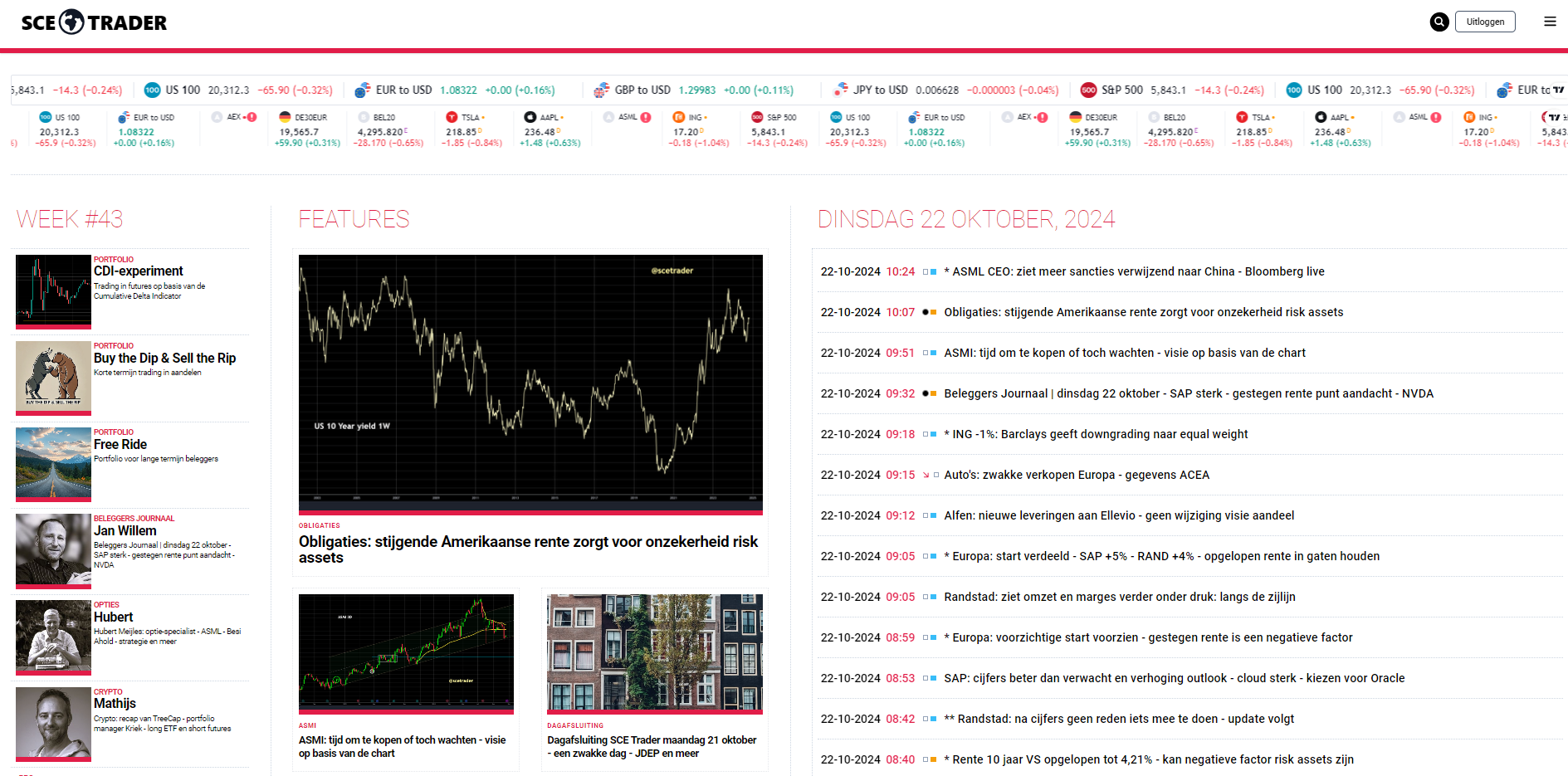
Task: Click the 10:24 timestamp in the news list
Action: 901,272
